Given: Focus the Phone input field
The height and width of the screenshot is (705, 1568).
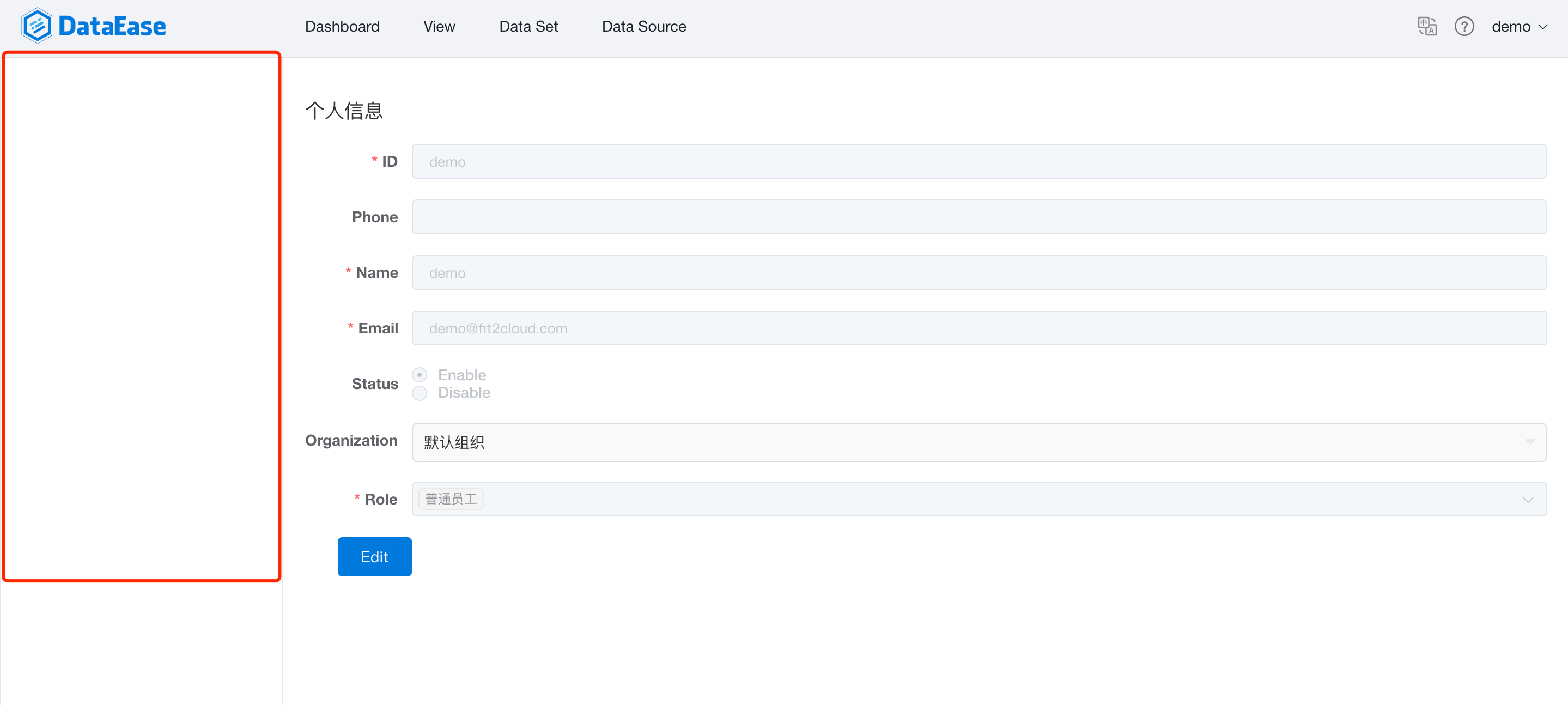Looking at the screenshot, I should (x=979, y=217).
